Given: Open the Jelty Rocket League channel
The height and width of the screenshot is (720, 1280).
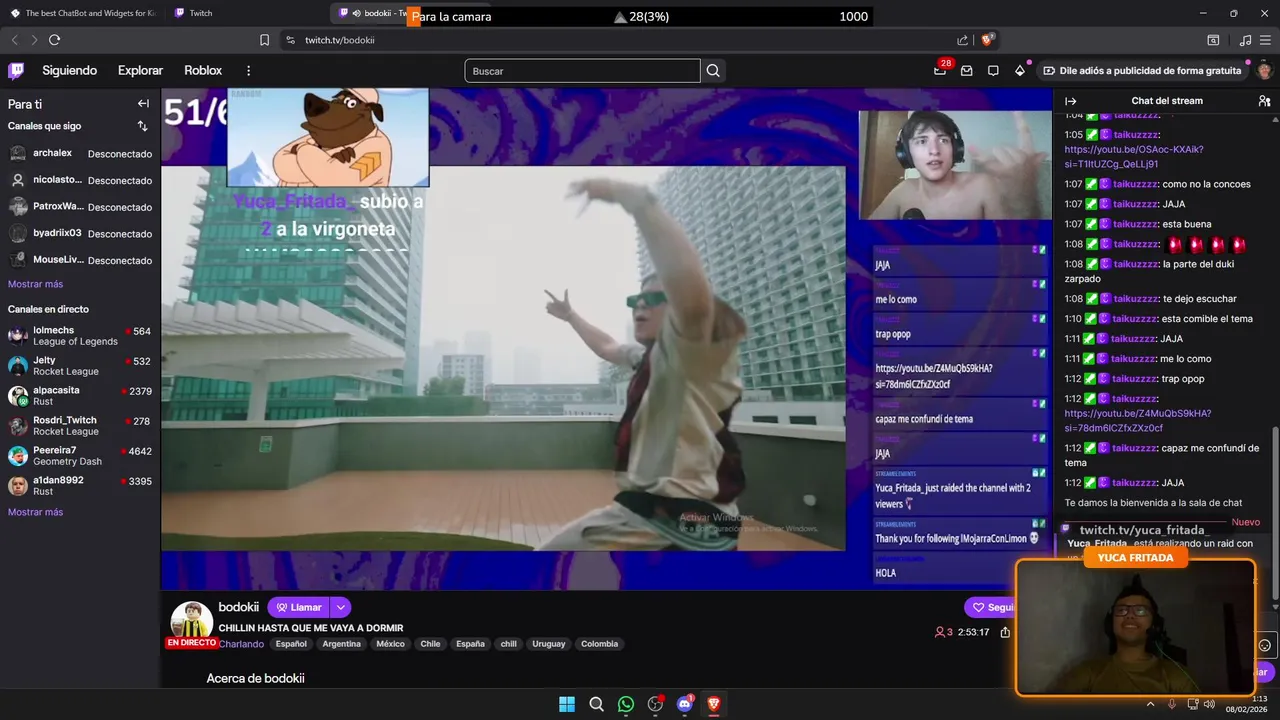Looking at the screenshot, I should [80, 366].
